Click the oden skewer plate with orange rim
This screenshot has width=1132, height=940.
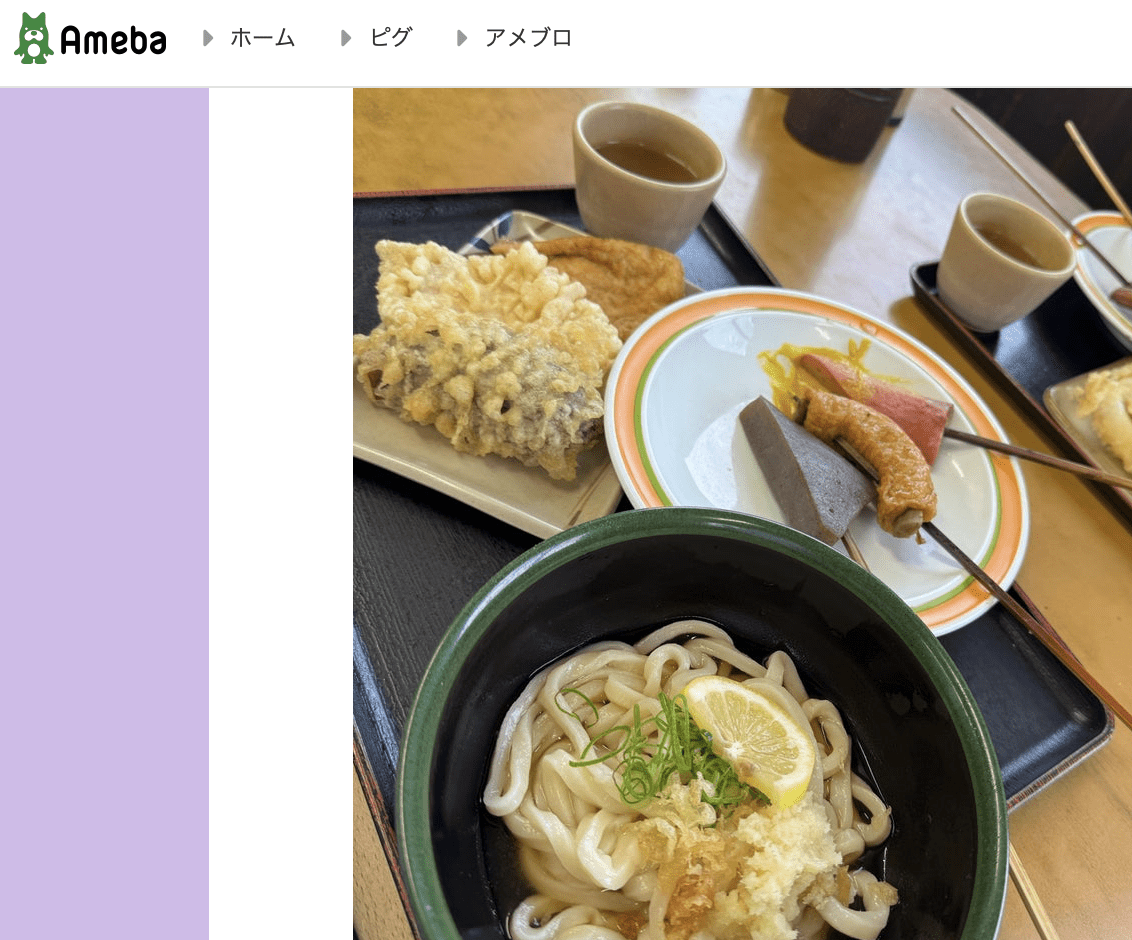tap(816, 458)
